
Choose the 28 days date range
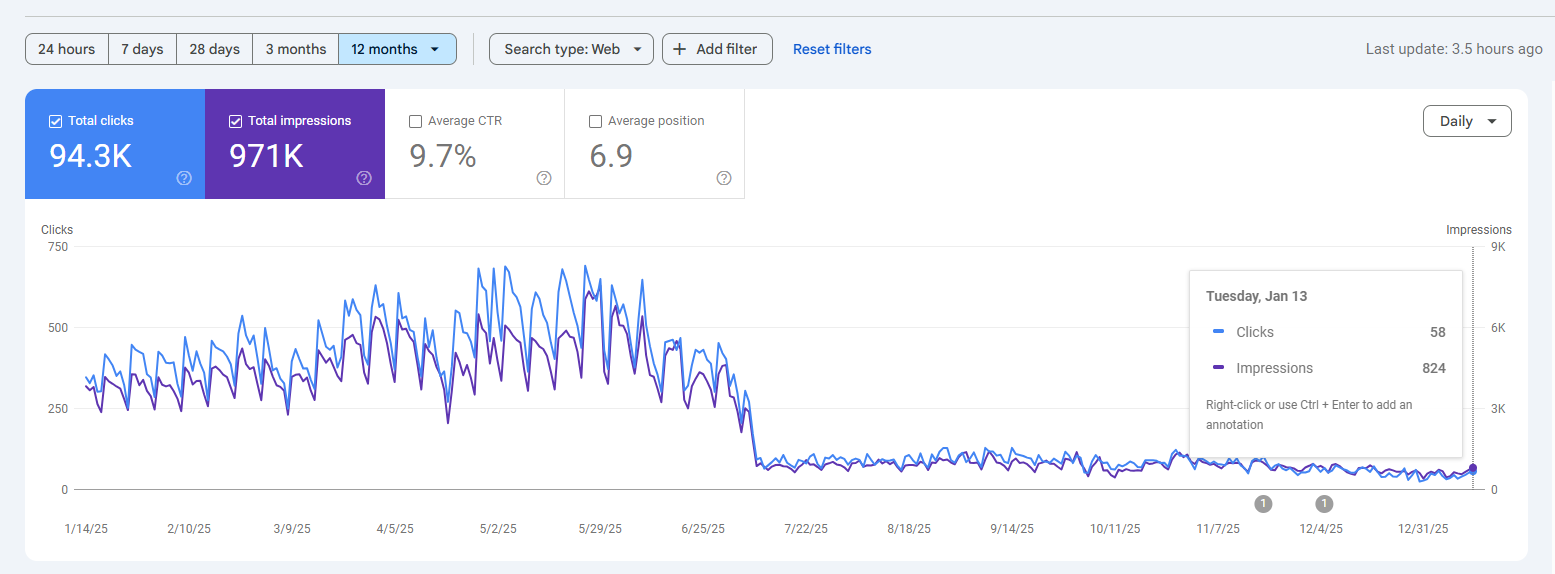[x=214, y=49]
